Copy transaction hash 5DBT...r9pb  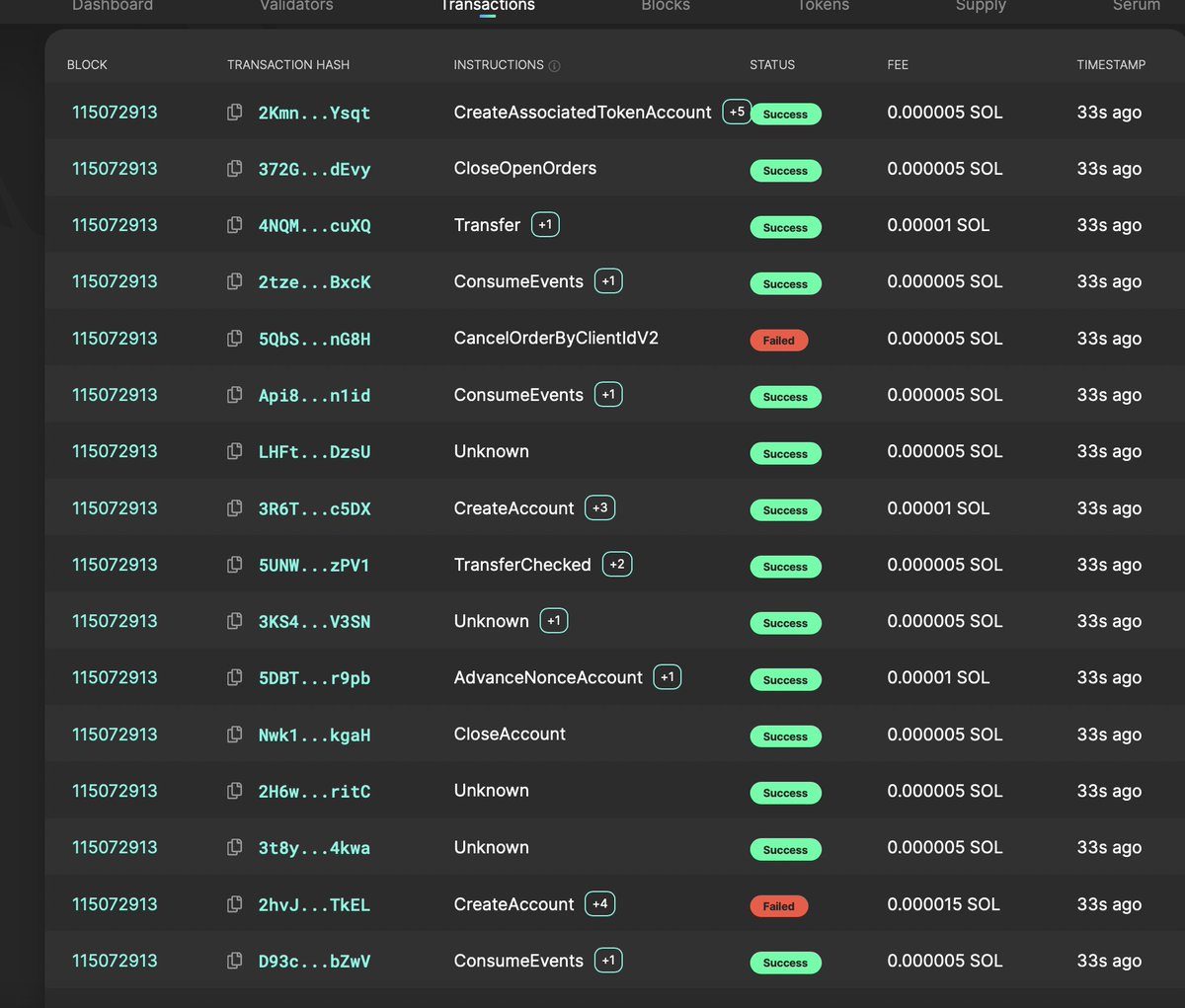click(235, 677)
